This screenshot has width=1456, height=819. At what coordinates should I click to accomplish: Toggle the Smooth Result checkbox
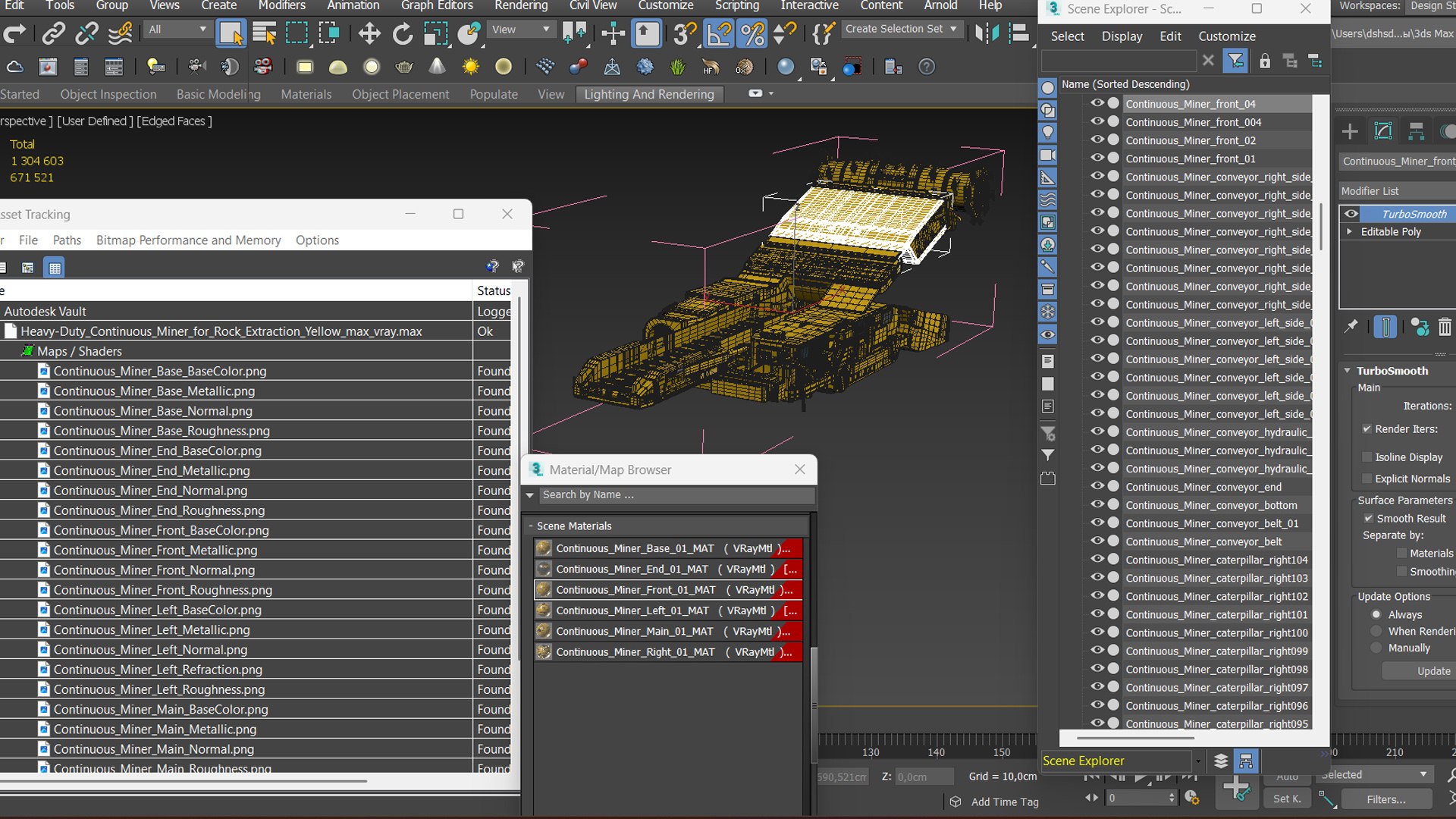point(1369,519)
